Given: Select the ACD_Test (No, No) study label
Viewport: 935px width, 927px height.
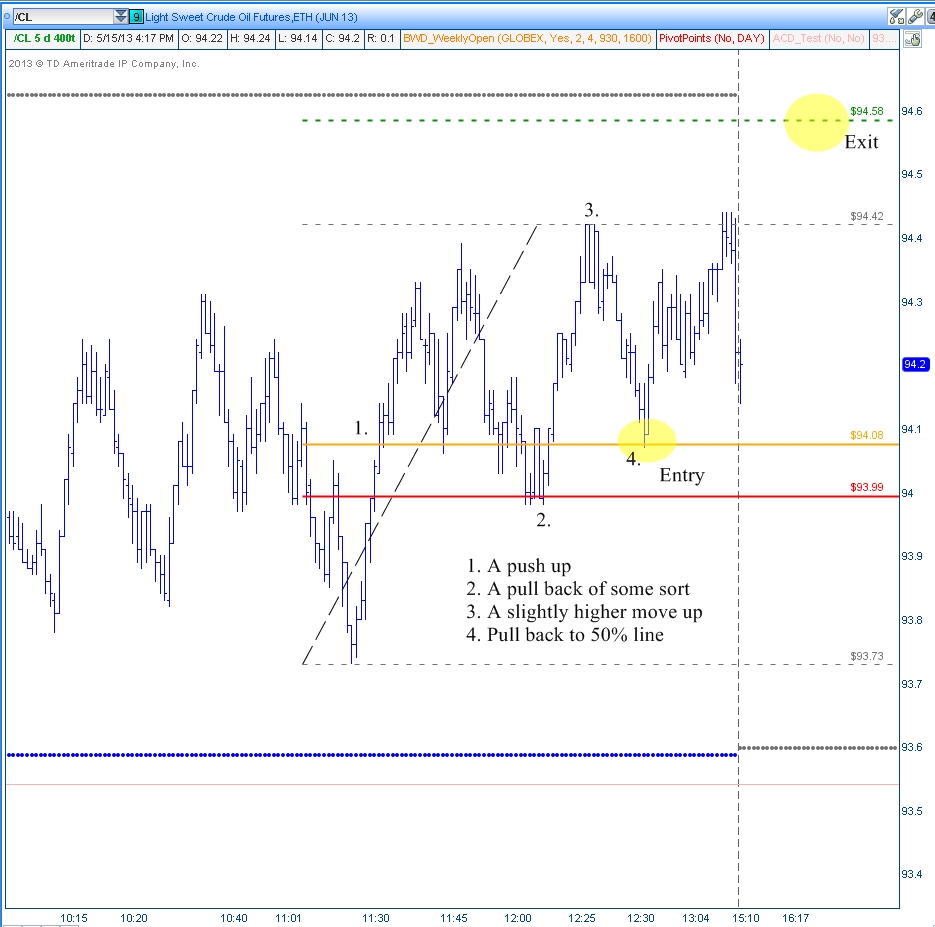Looking at the screenshot, I should [x=818, y=38].
